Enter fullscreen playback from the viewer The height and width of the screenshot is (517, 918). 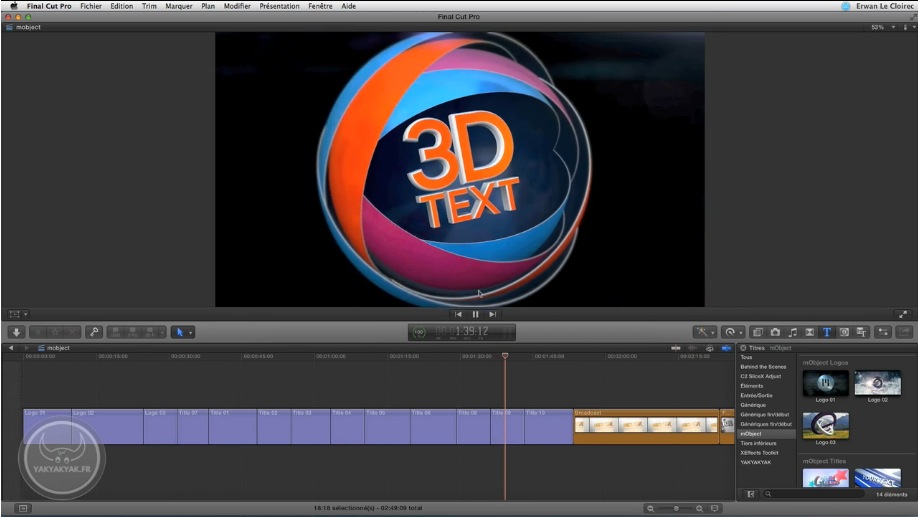(903, 314)
